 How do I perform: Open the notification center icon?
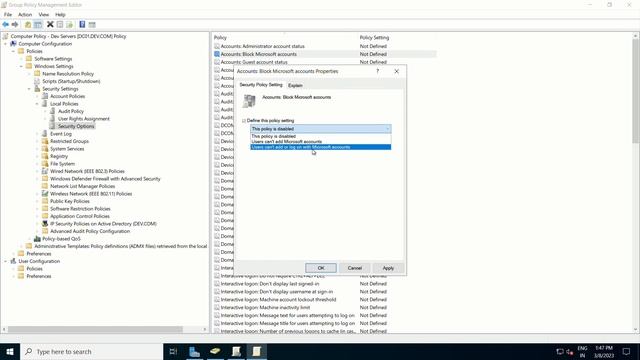tap(627, 351)
